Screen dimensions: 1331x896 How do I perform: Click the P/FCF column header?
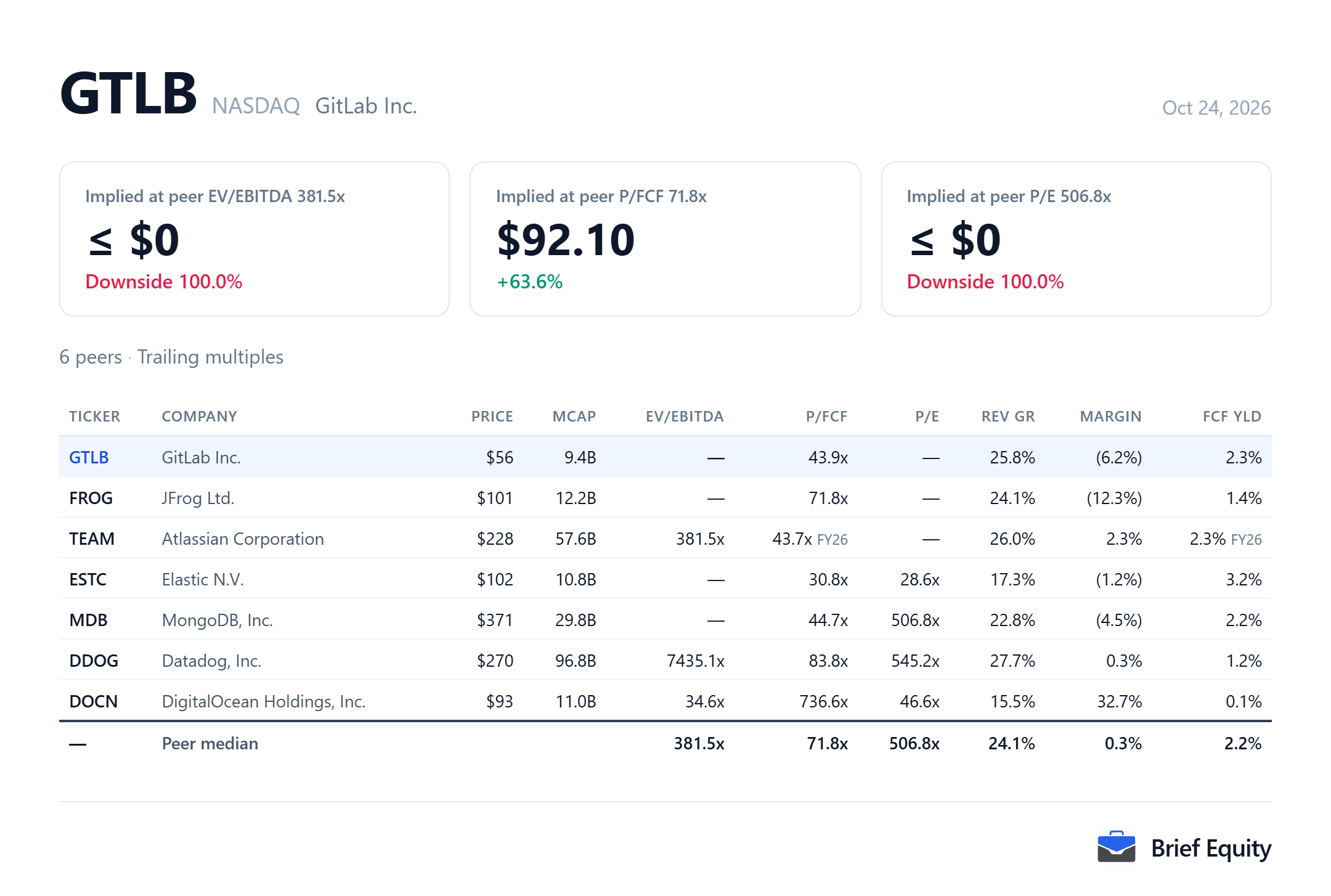coord(827,417)
